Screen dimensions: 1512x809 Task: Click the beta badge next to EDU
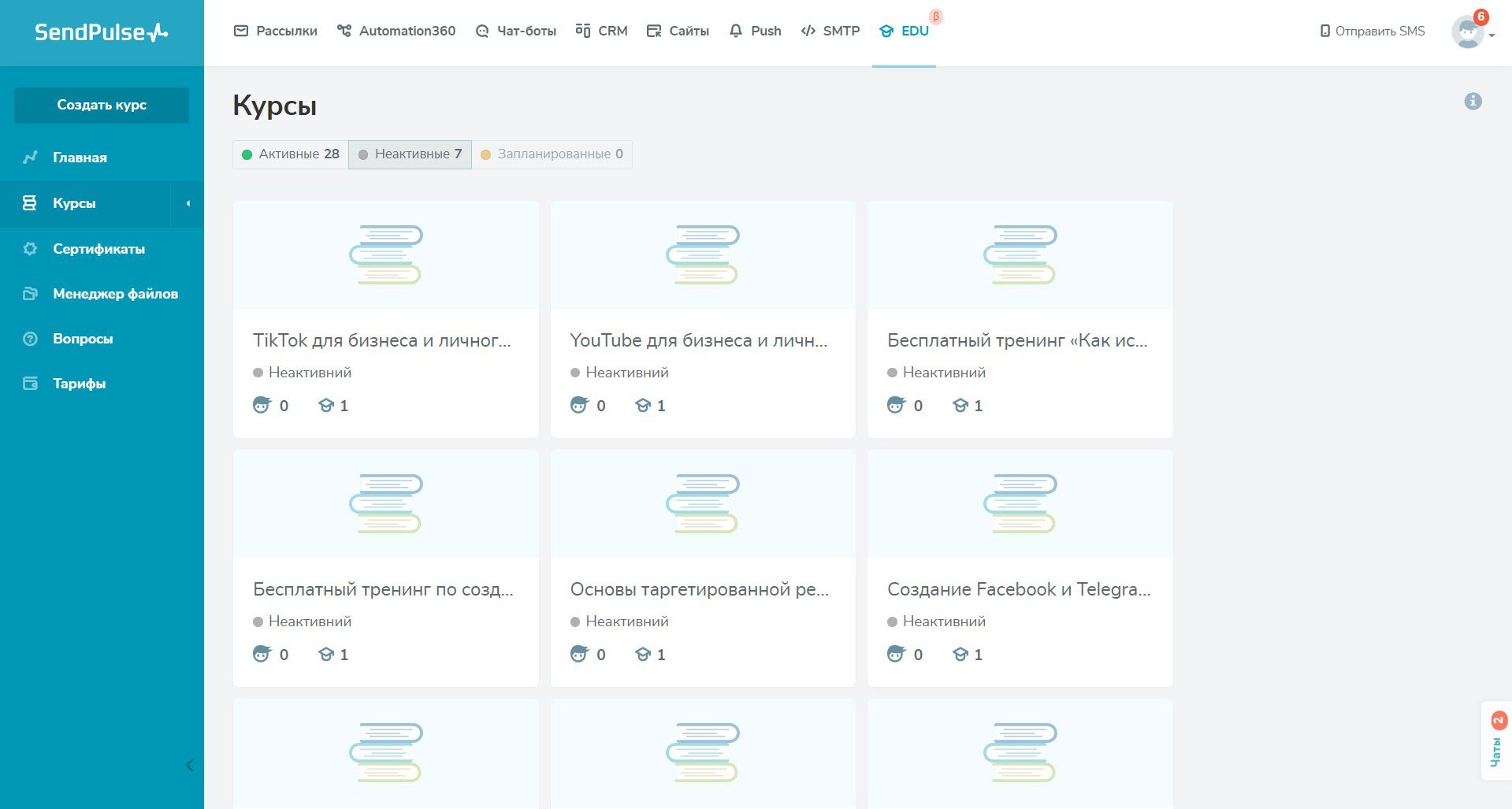pyautogui.click(x=936, y=17)
